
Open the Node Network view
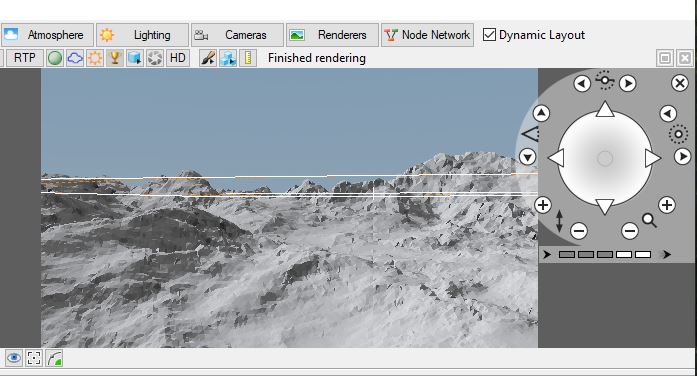click(x=427, y=35)
